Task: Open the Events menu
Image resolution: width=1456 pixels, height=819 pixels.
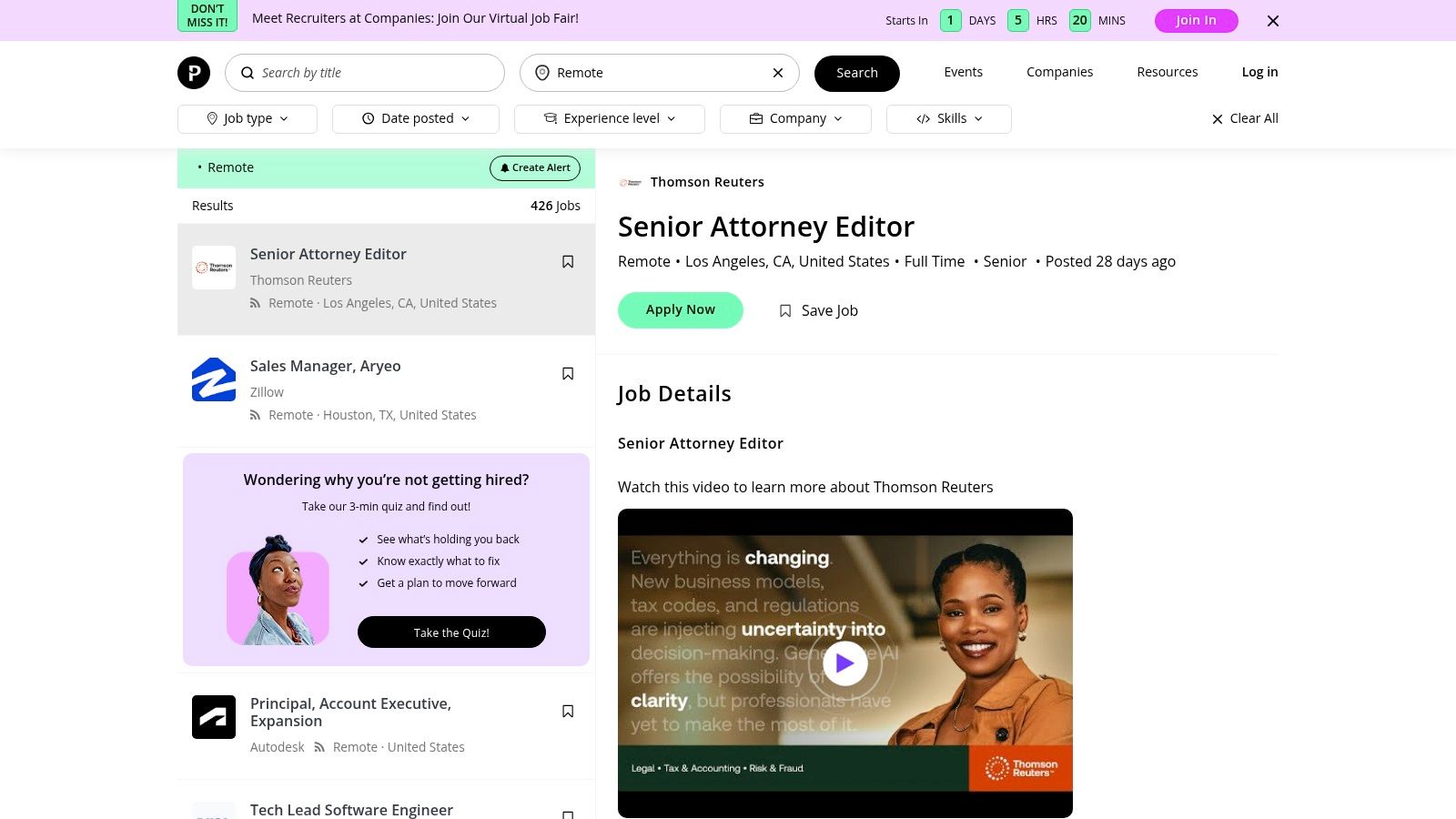Action: pyautogui.click(x=963, y=72)
